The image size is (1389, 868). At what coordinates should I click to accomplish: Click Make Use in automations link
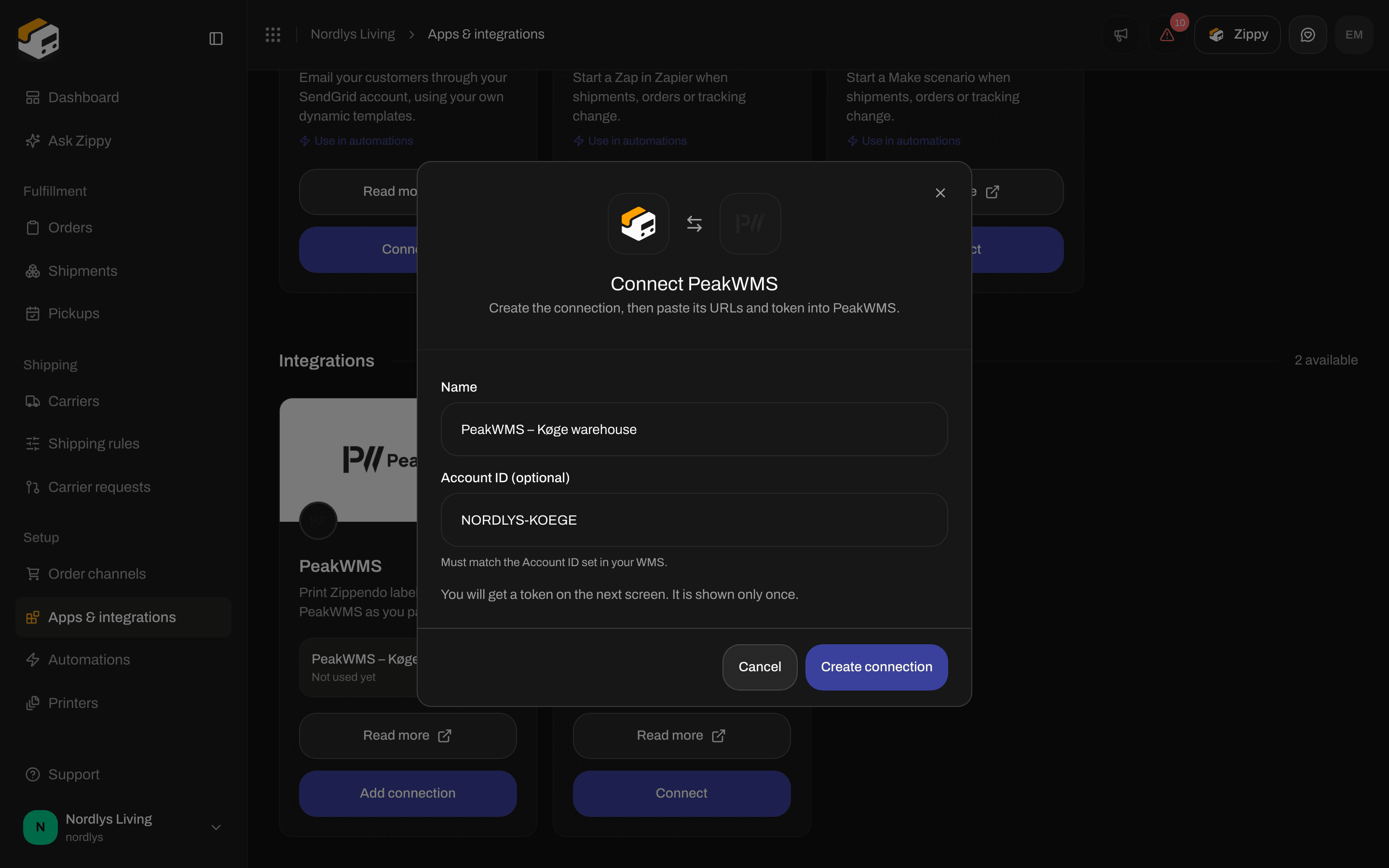[904, 141]
